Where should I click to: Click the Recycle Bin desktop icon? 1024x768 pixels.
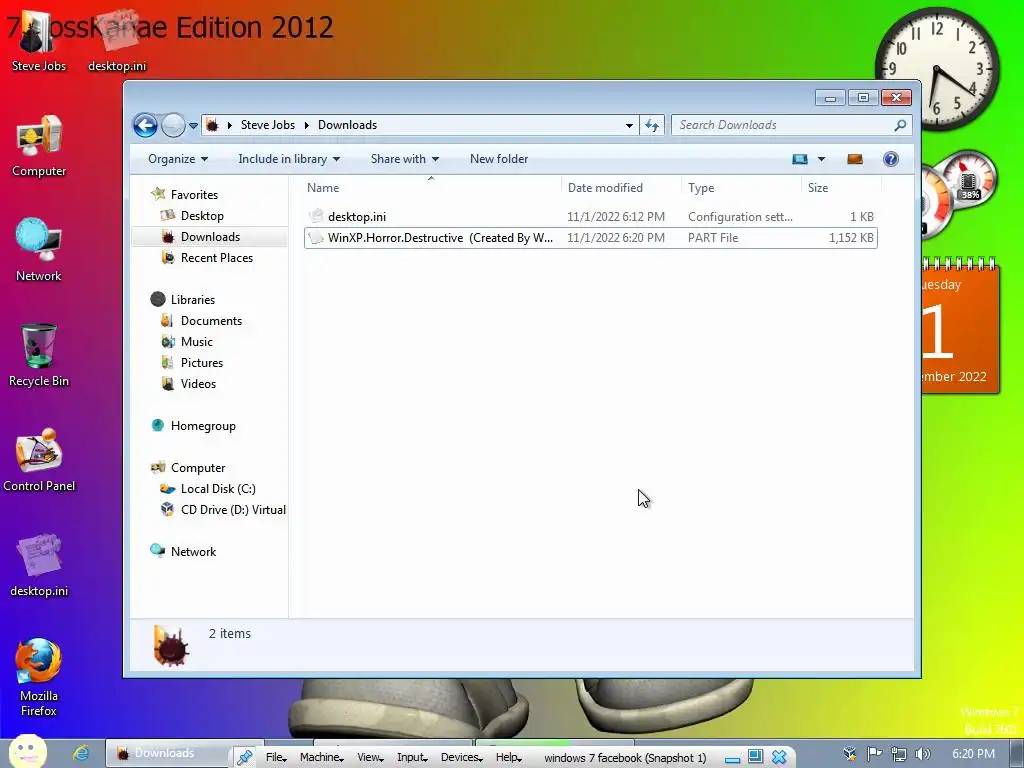click(x=39, y=356)
